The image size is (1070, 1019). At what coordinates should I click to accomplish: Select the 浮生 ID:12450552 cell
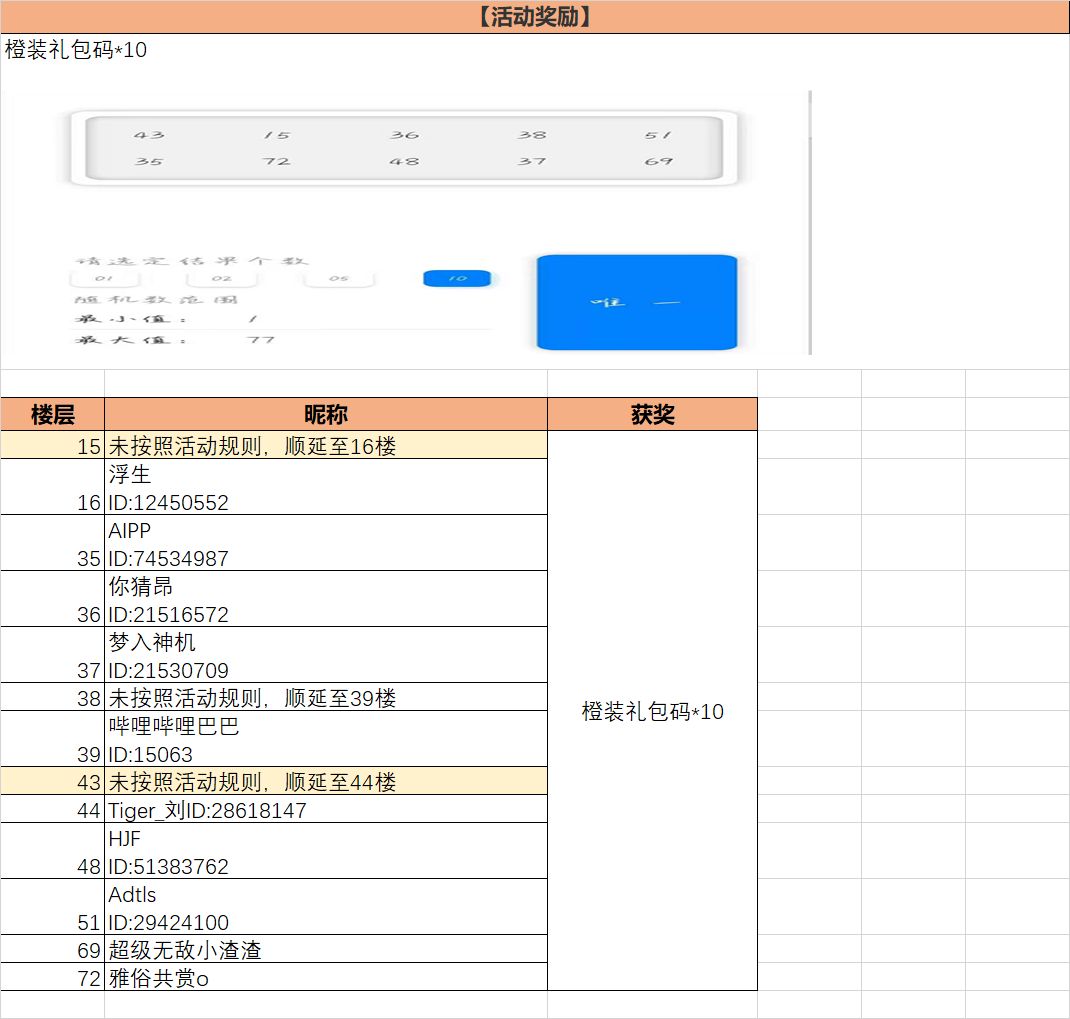[x=326, y=487]
